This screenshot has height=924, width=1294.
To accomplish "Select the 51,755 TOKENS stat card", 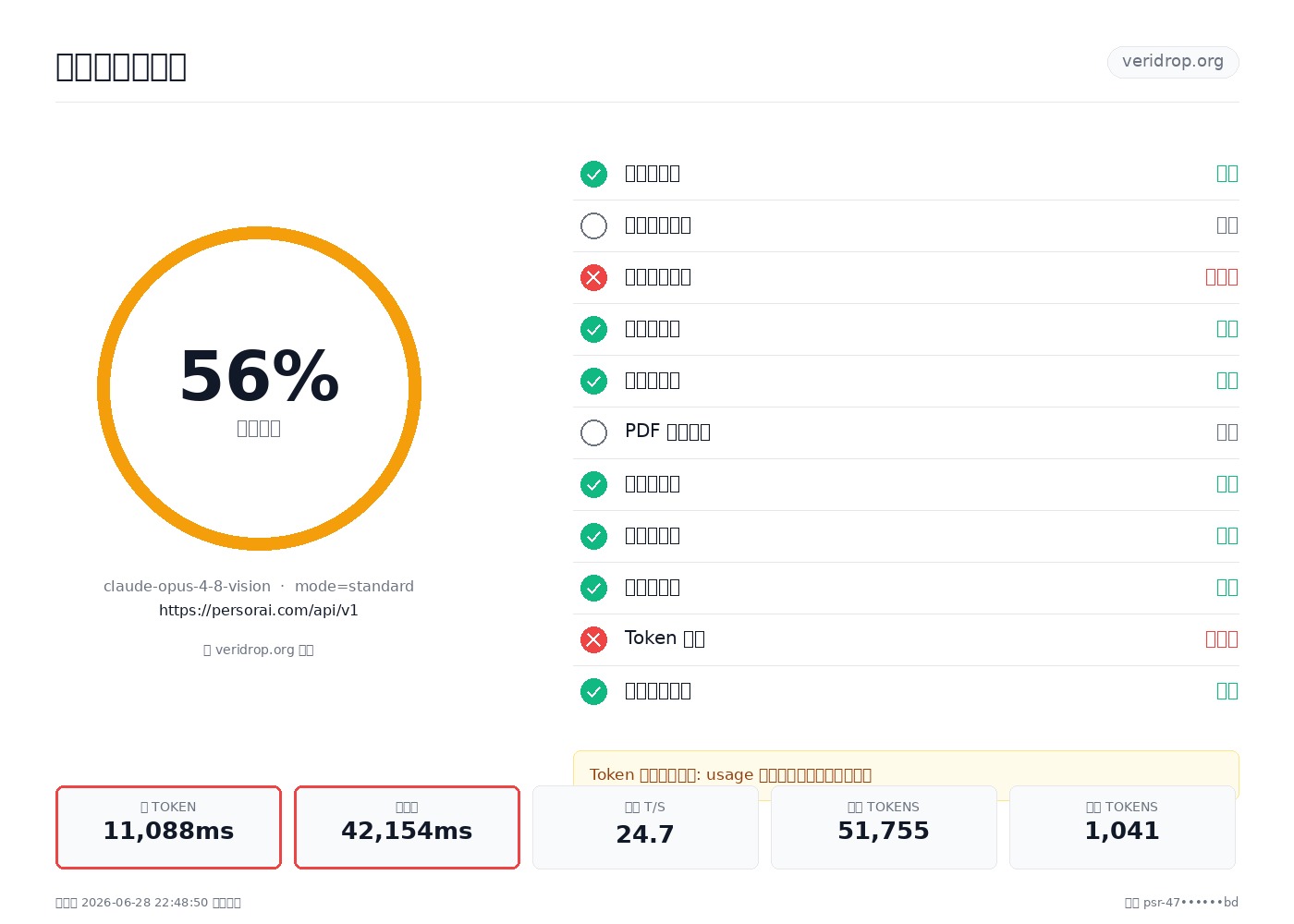I will (x=884, y=827).
